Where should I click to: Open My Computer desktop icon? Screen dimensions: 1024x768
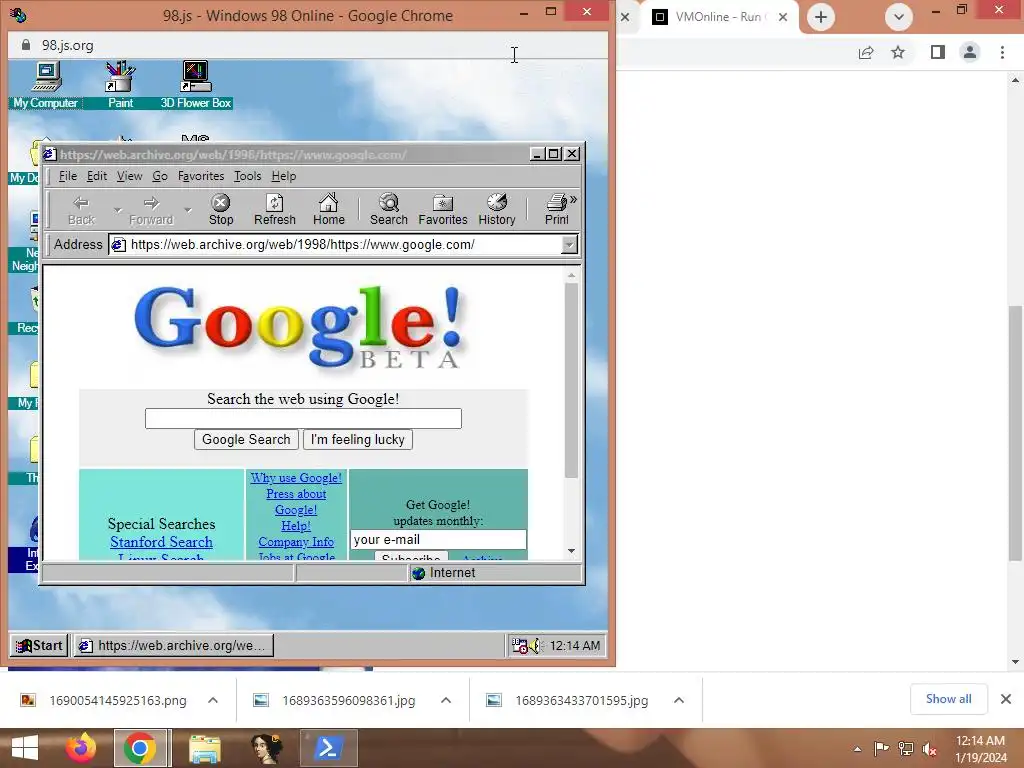pyautogui.click(x=46, y=85)
